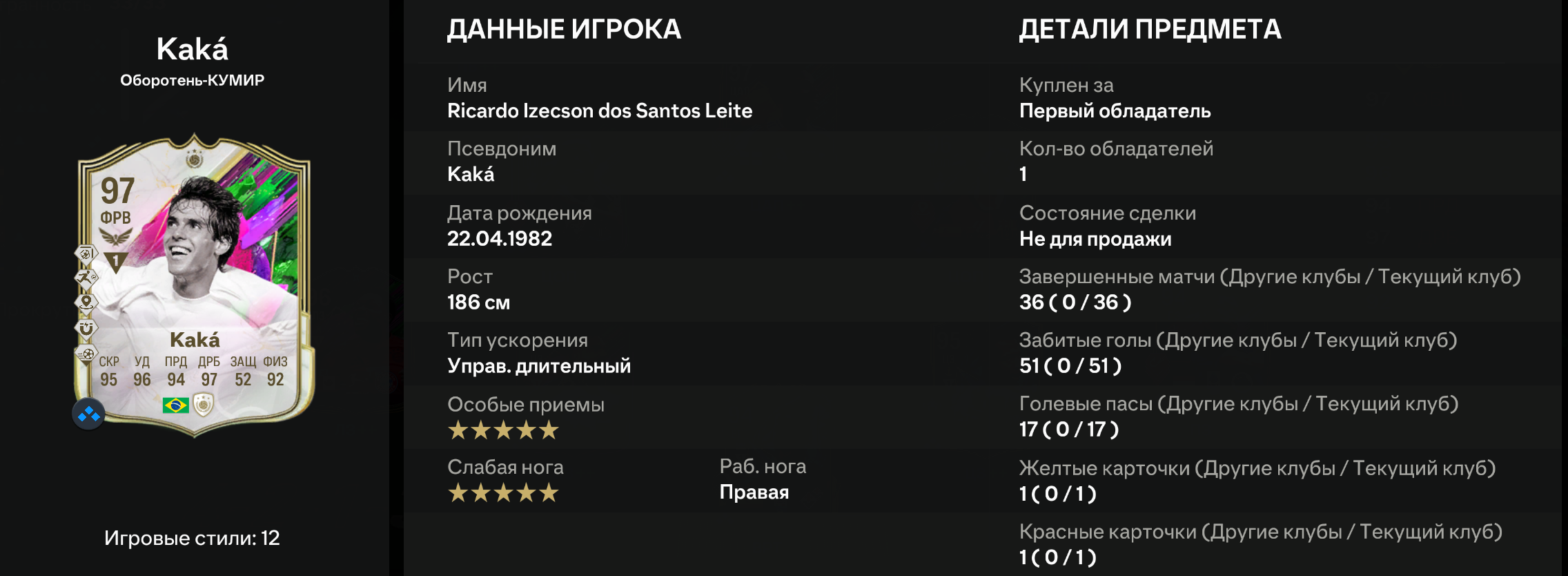The image size is (1568, 576).
Task: Click the Слабая нога star rating
Action: (503, 493)
